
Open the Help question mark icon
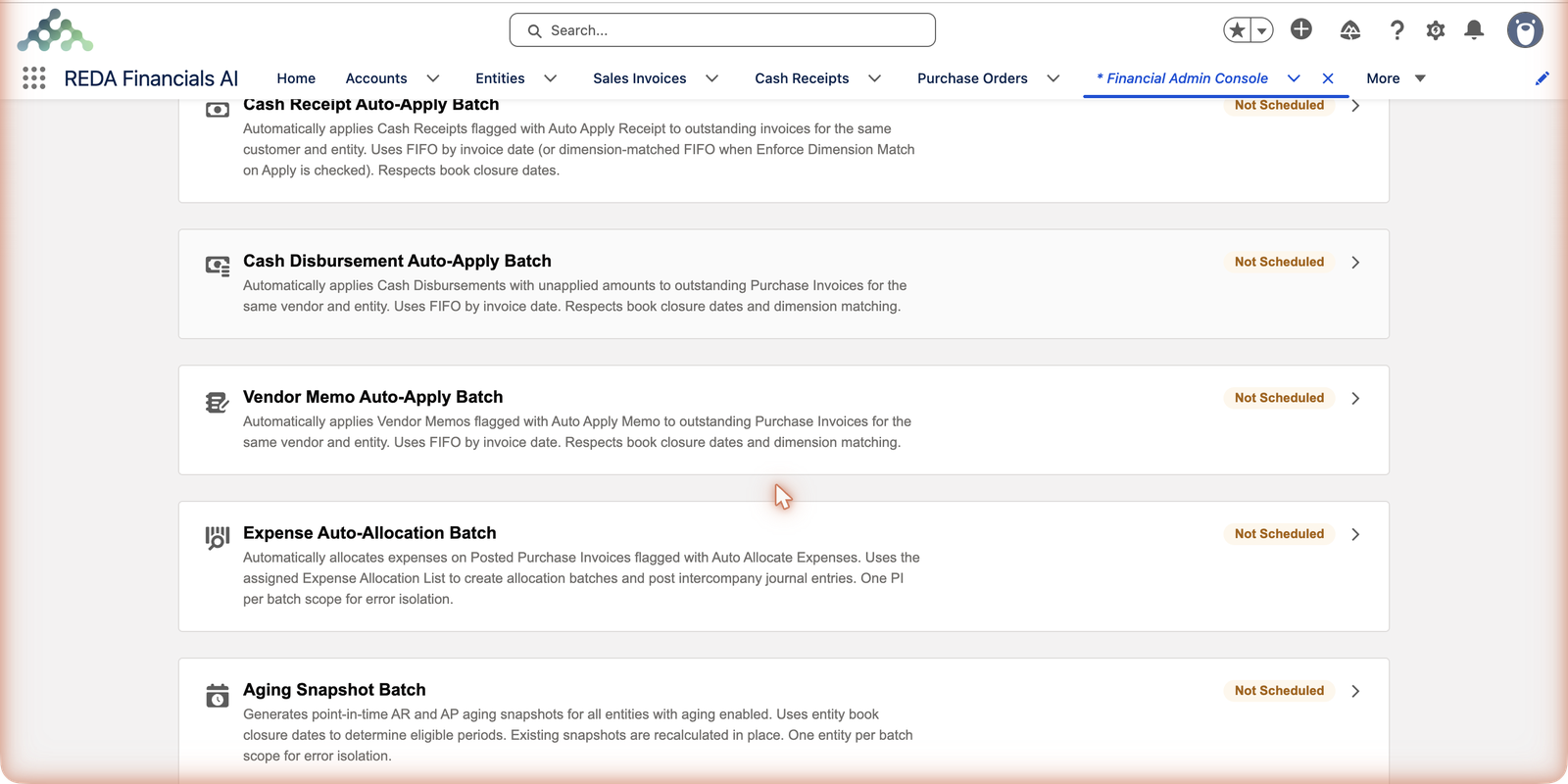[1397, 30]
